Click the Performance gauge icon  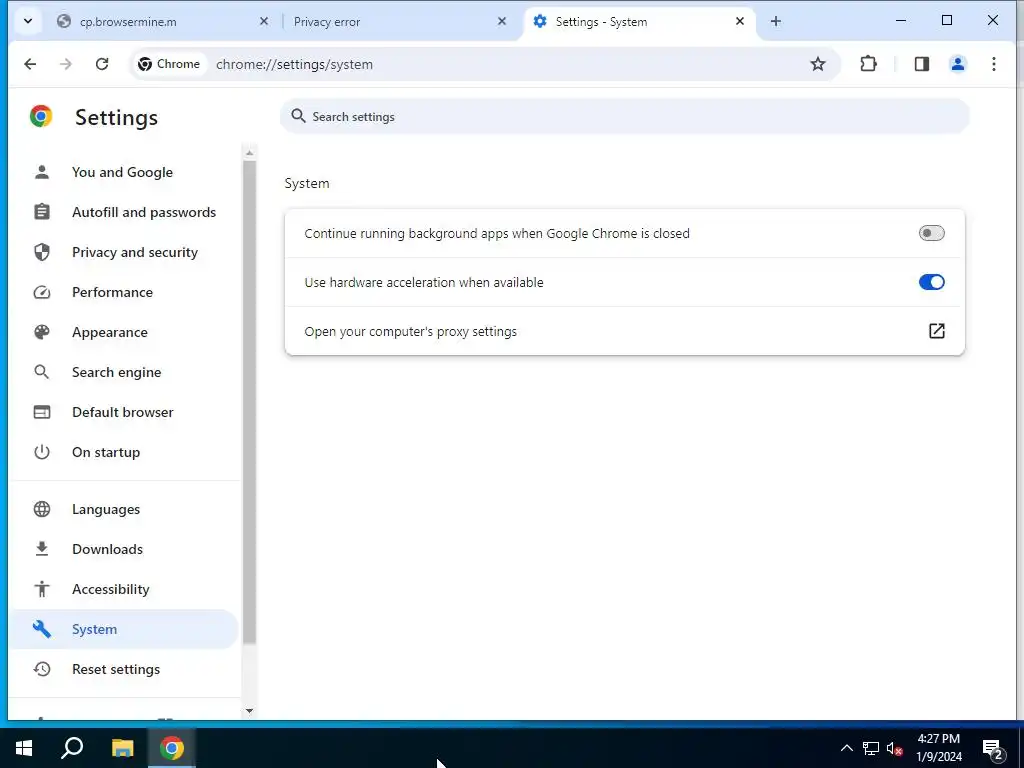coord(42,292)
